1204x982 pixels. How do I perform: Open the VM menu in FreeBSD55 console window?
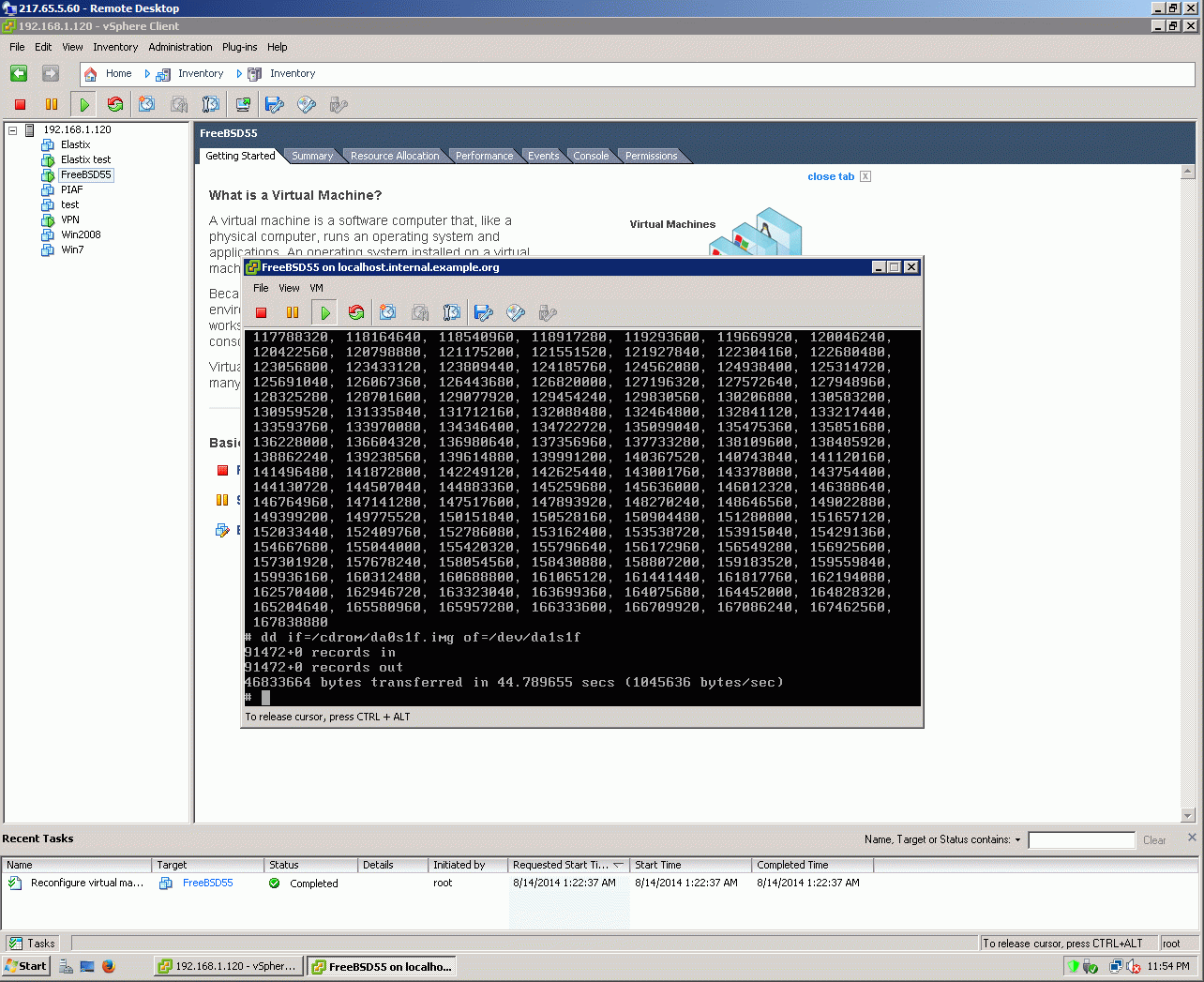pyautogui.click(x=316, y=288)
